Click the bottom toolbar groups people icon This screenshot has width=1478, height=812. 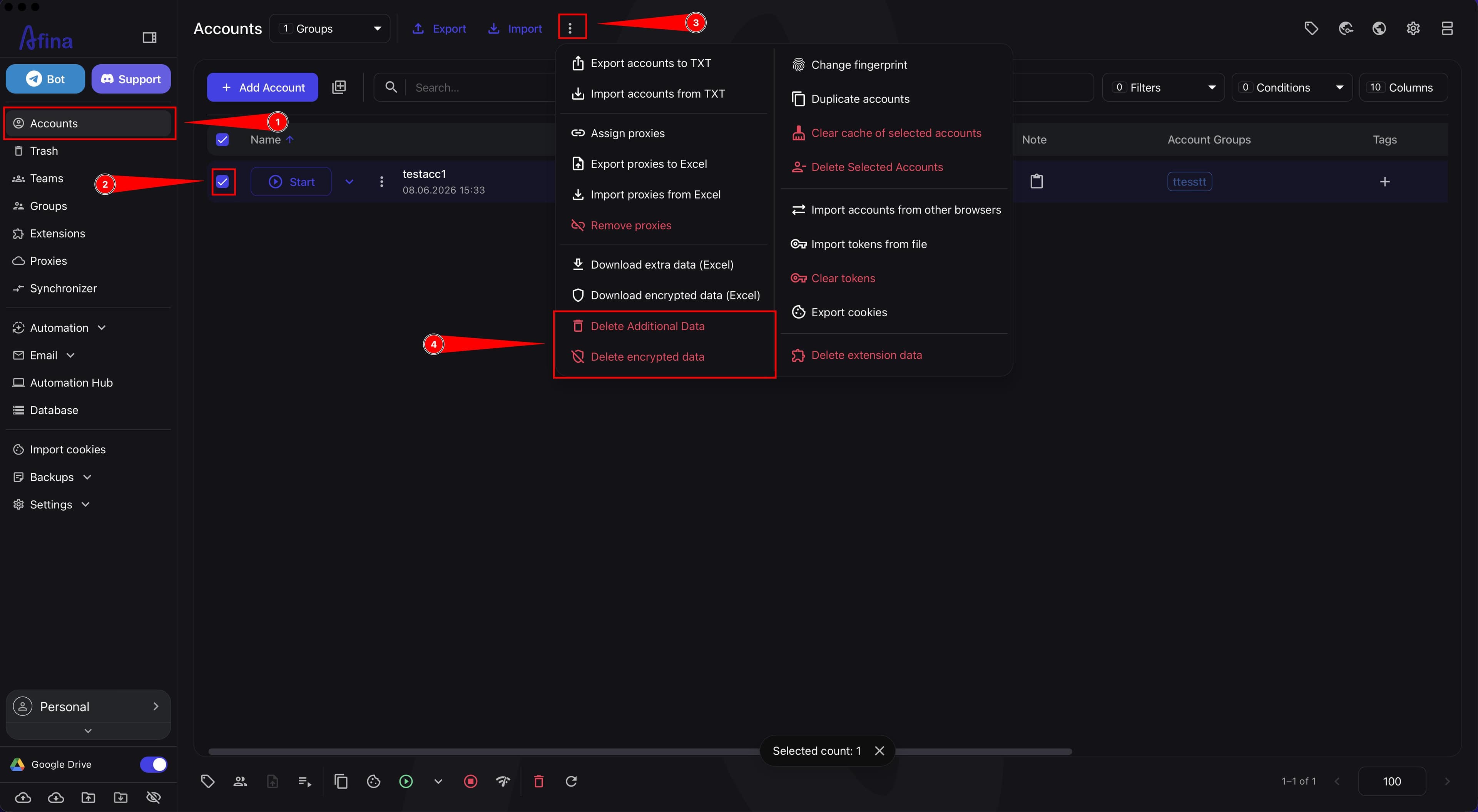240,781
